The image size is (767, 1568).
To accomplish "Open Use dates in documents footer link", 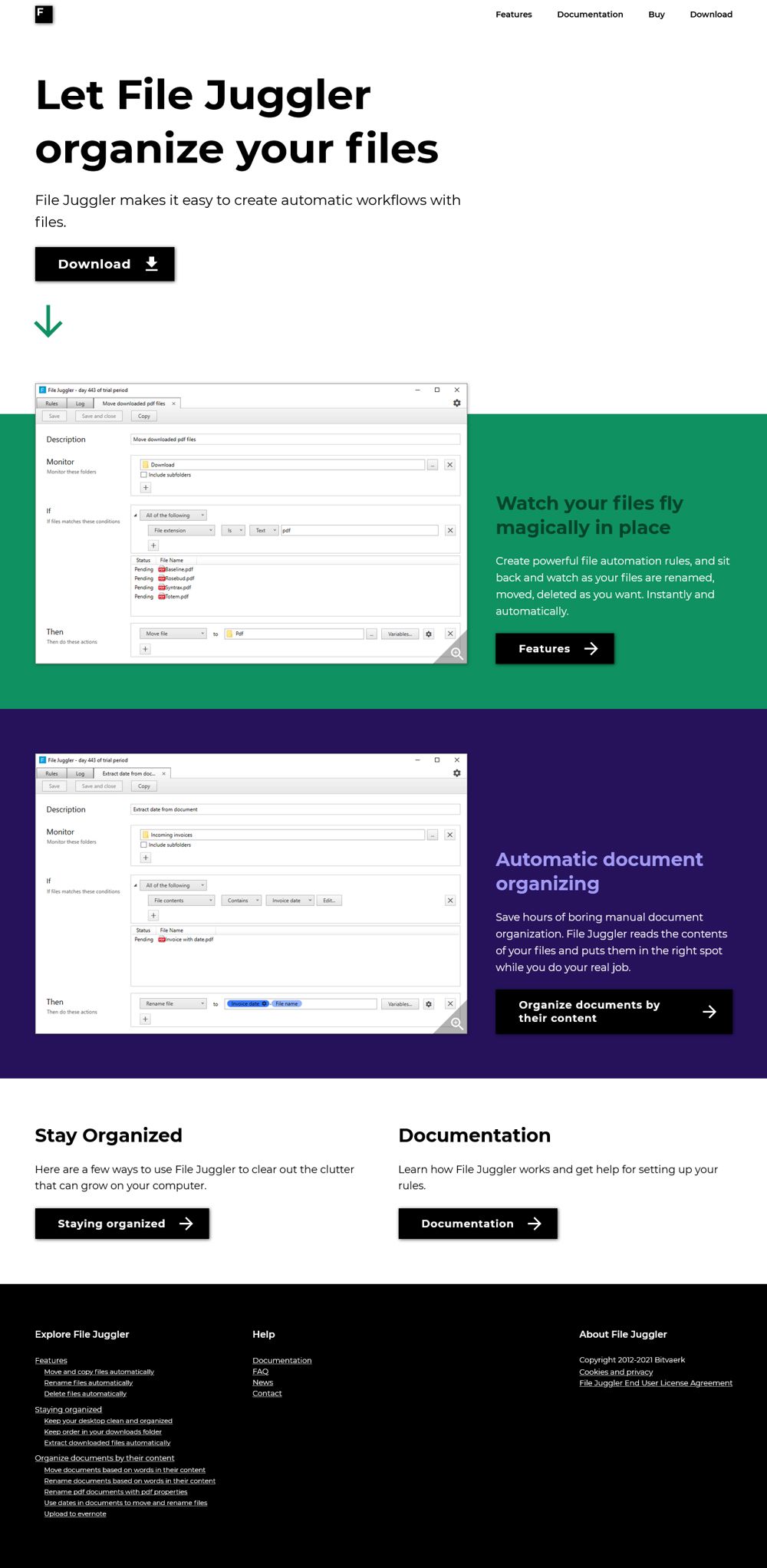I will point(126,1502).
